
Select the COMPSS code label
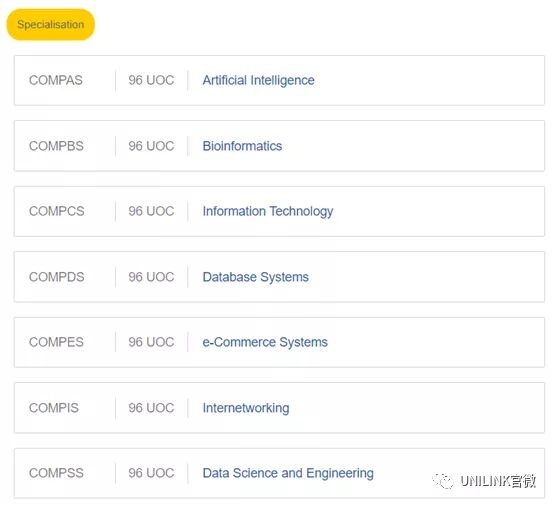[56, 473]
